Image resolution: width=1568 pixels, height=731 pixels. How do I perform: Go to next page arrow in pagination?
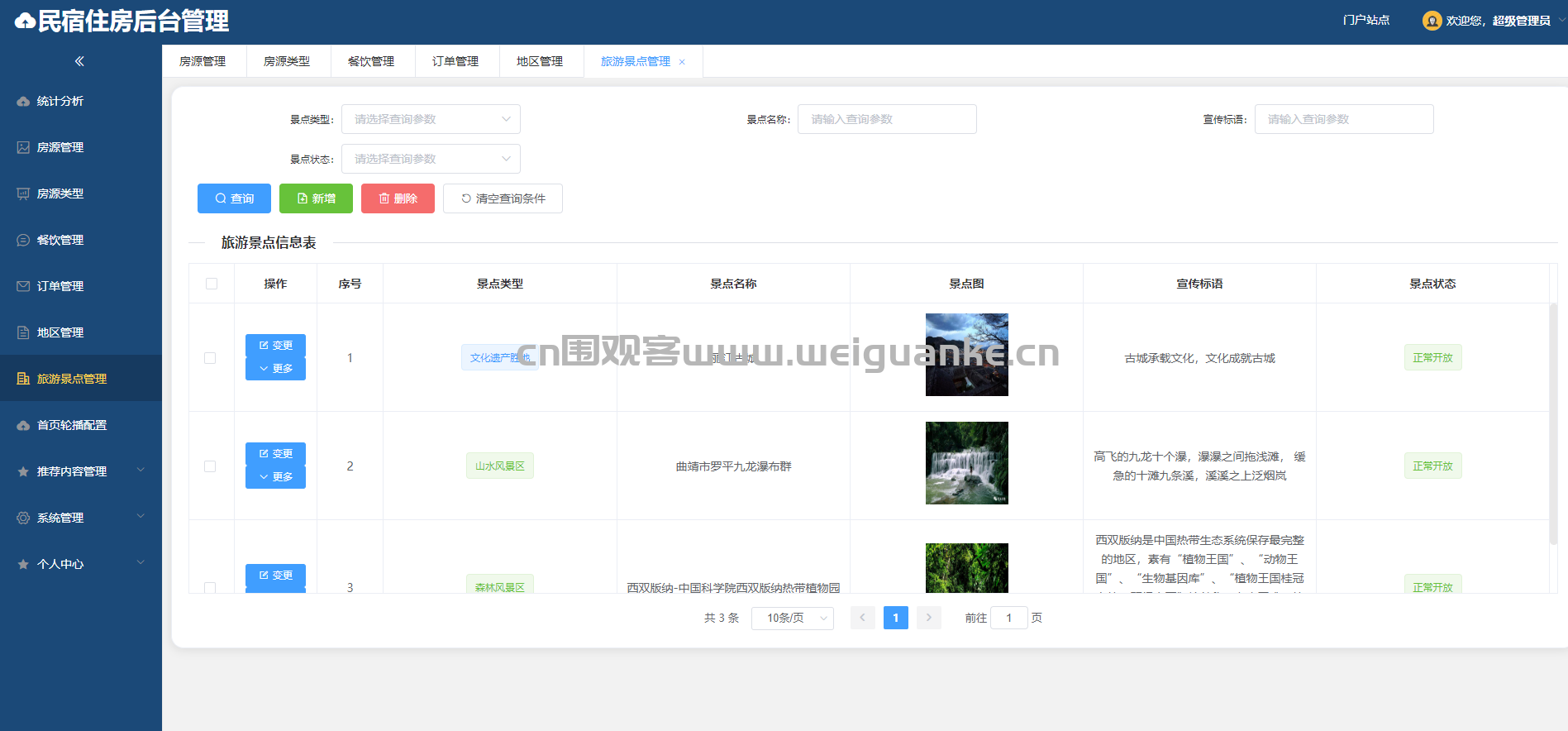tap(929, 618)
